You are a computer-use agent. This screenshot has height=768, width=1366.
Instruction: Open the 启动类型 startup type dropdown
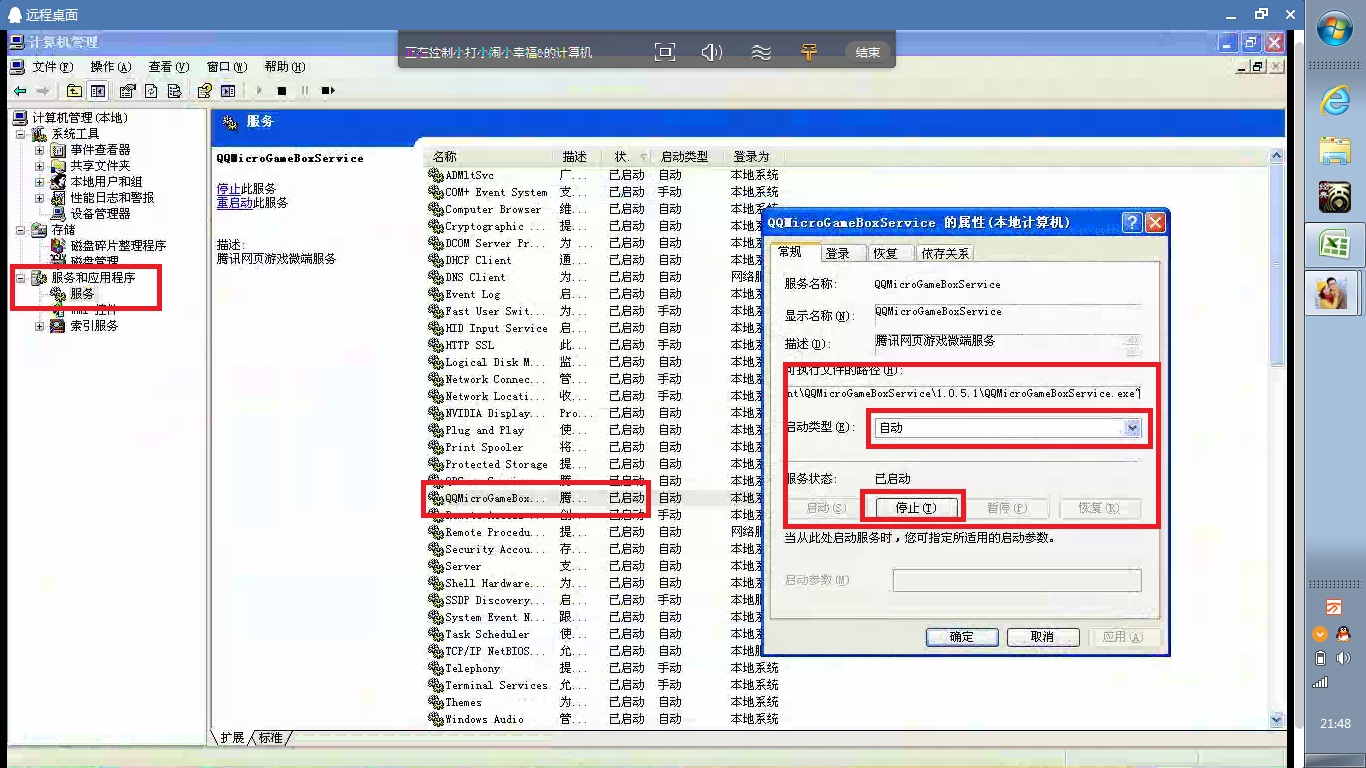(1132, 428)
